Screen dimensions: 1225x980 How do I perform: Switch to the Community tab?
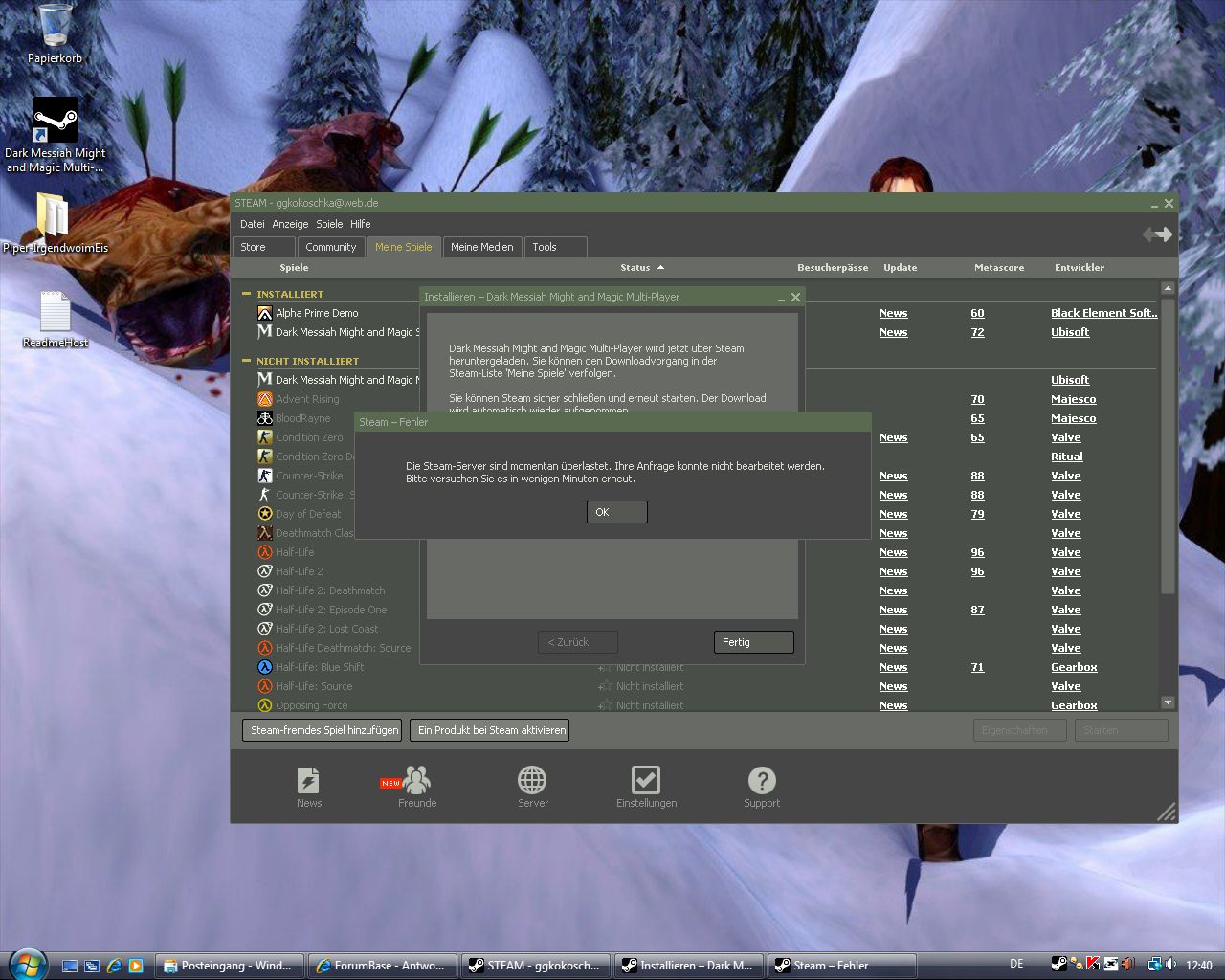pos(331,247)
